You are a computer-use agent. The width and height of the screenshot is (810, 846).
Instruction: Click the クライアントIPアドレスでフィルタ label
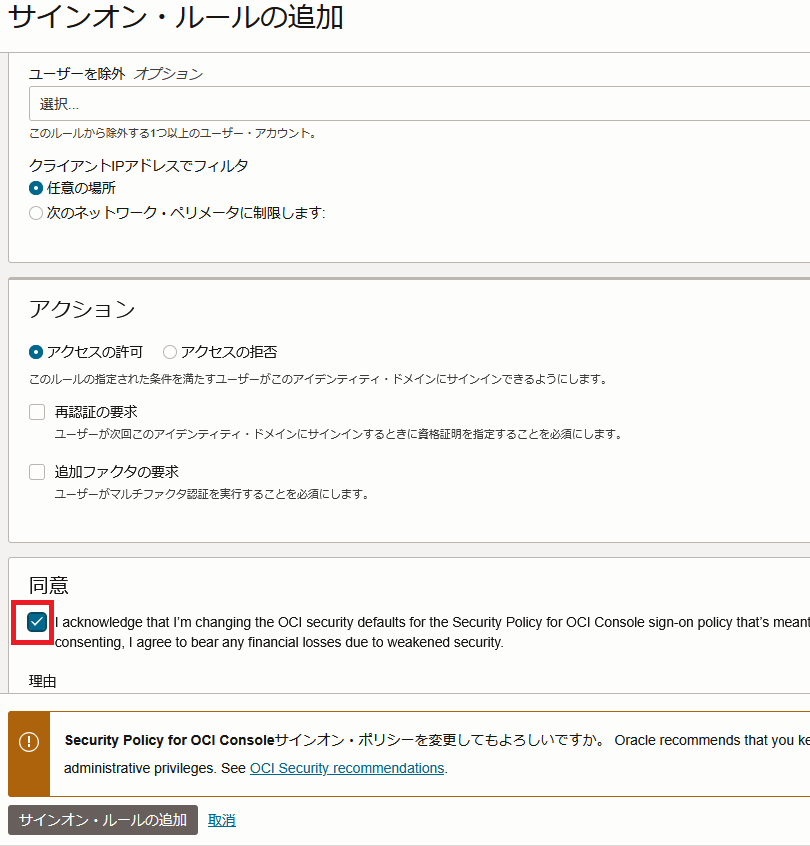[139, 165]
